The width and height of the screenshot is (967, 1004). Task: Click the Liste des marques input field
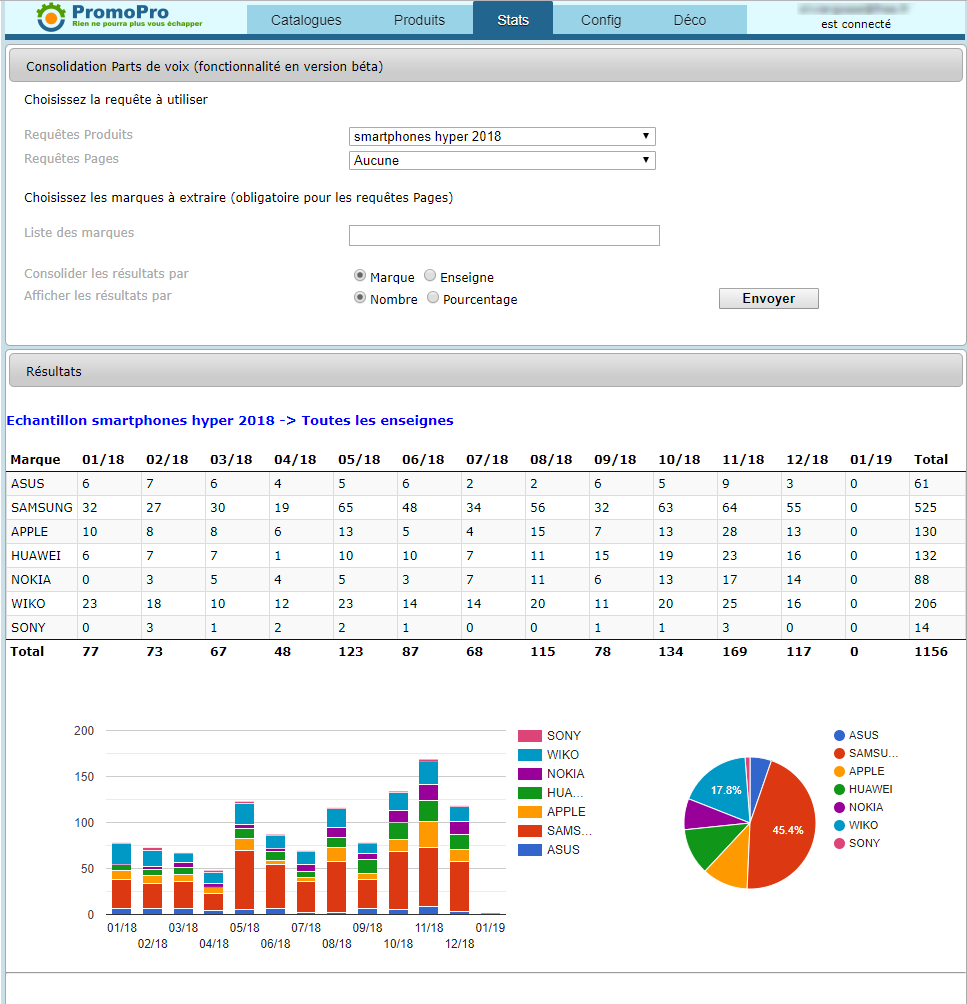point(504,235)
